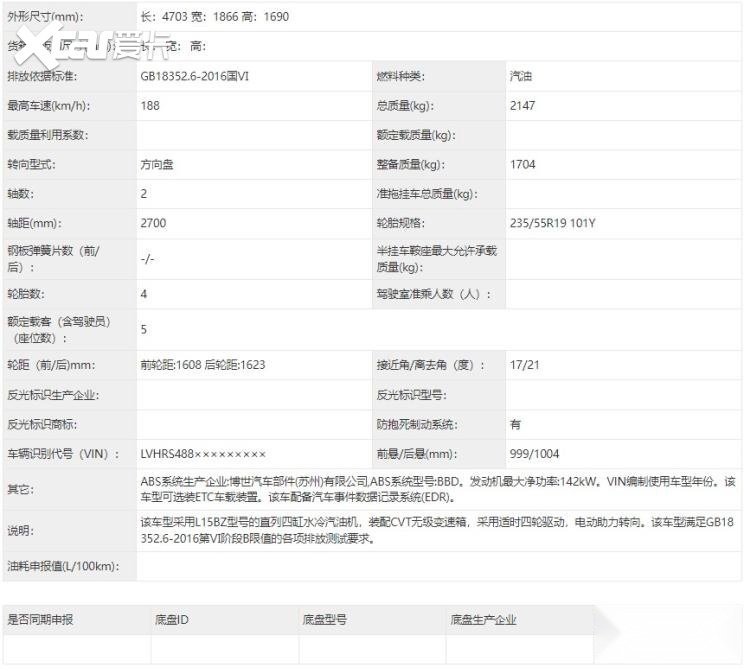Select the curb weight value 1704
The width and height of the screenshot is (744, 670).
[x=523, y=165]
